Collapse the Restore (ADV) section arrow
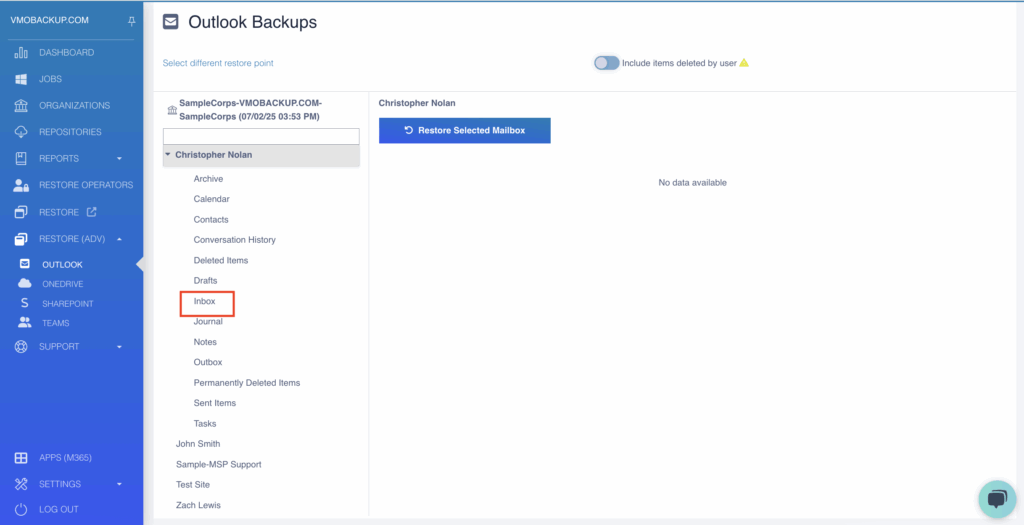 (x=120, y=239)
